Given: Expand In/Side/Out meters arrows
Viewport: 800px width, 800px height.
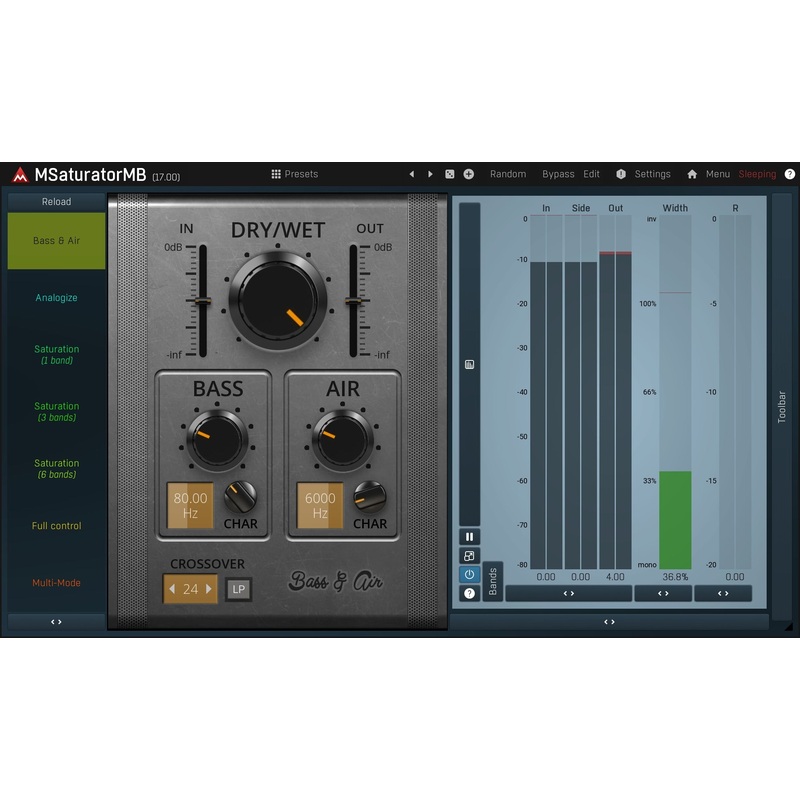Looking at the screenshot, I should pos(569,593).
